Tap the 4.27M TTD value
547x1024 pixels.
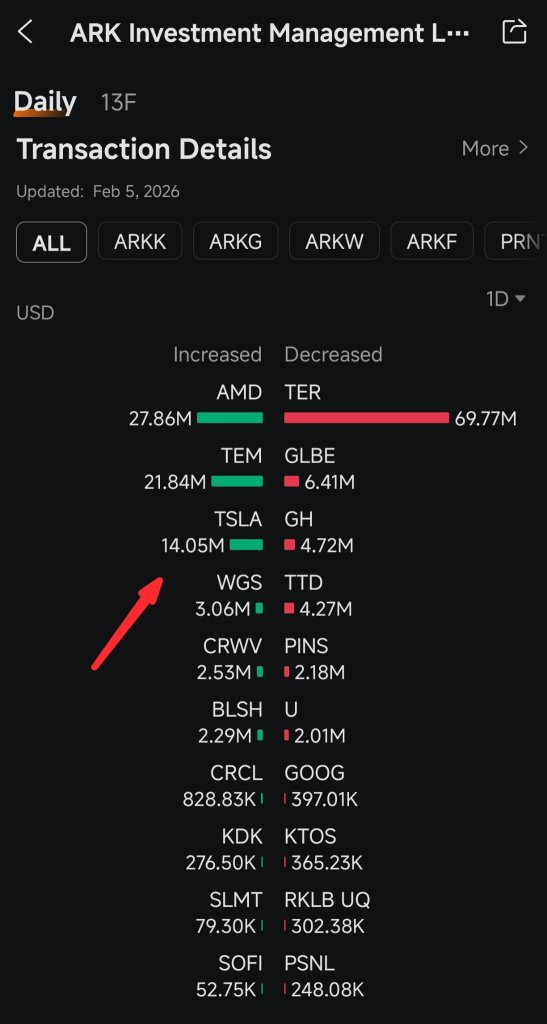click(326, 609)
